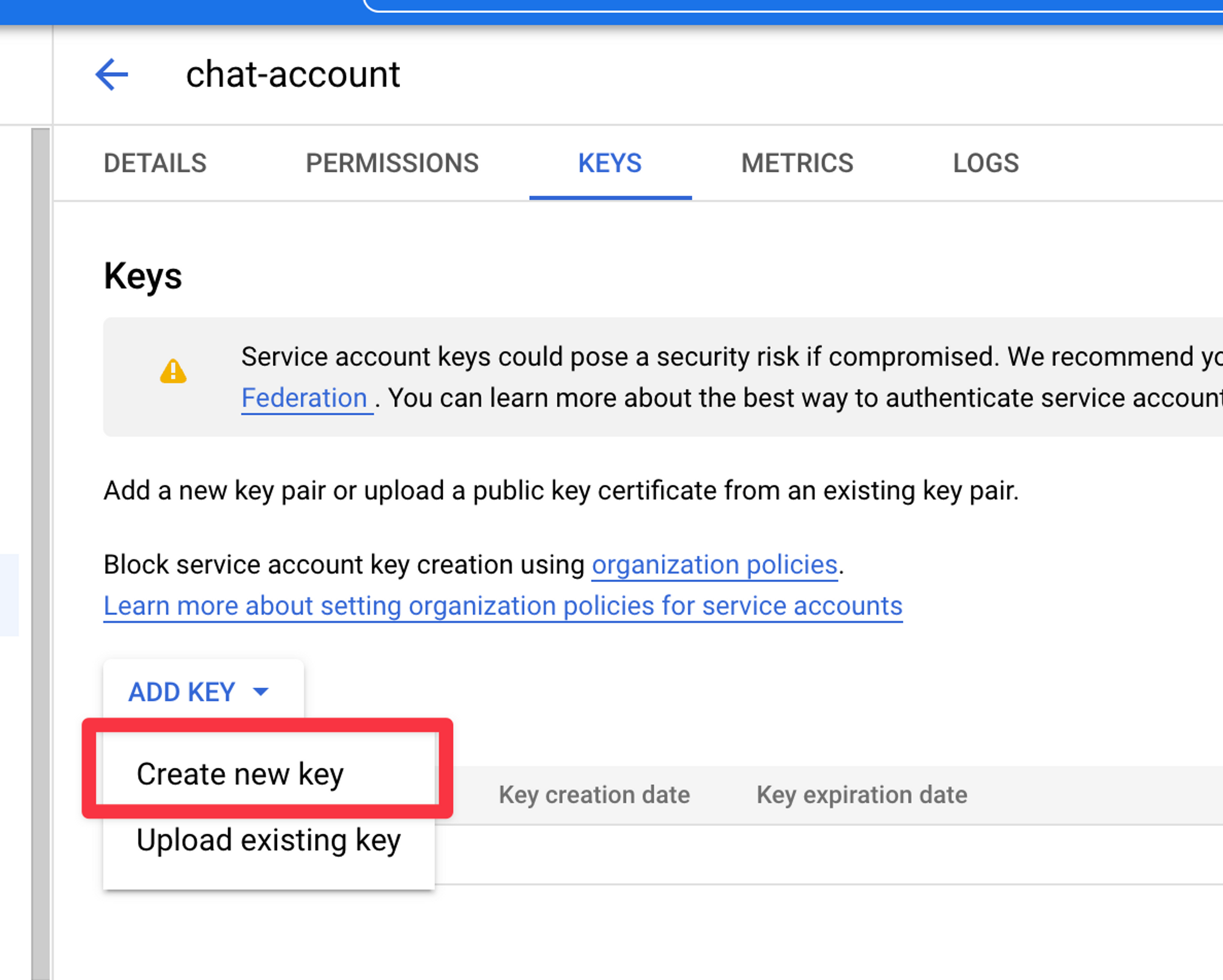Click the chat-account page title
Viewport: 1223px width, 980px height.
292,75
